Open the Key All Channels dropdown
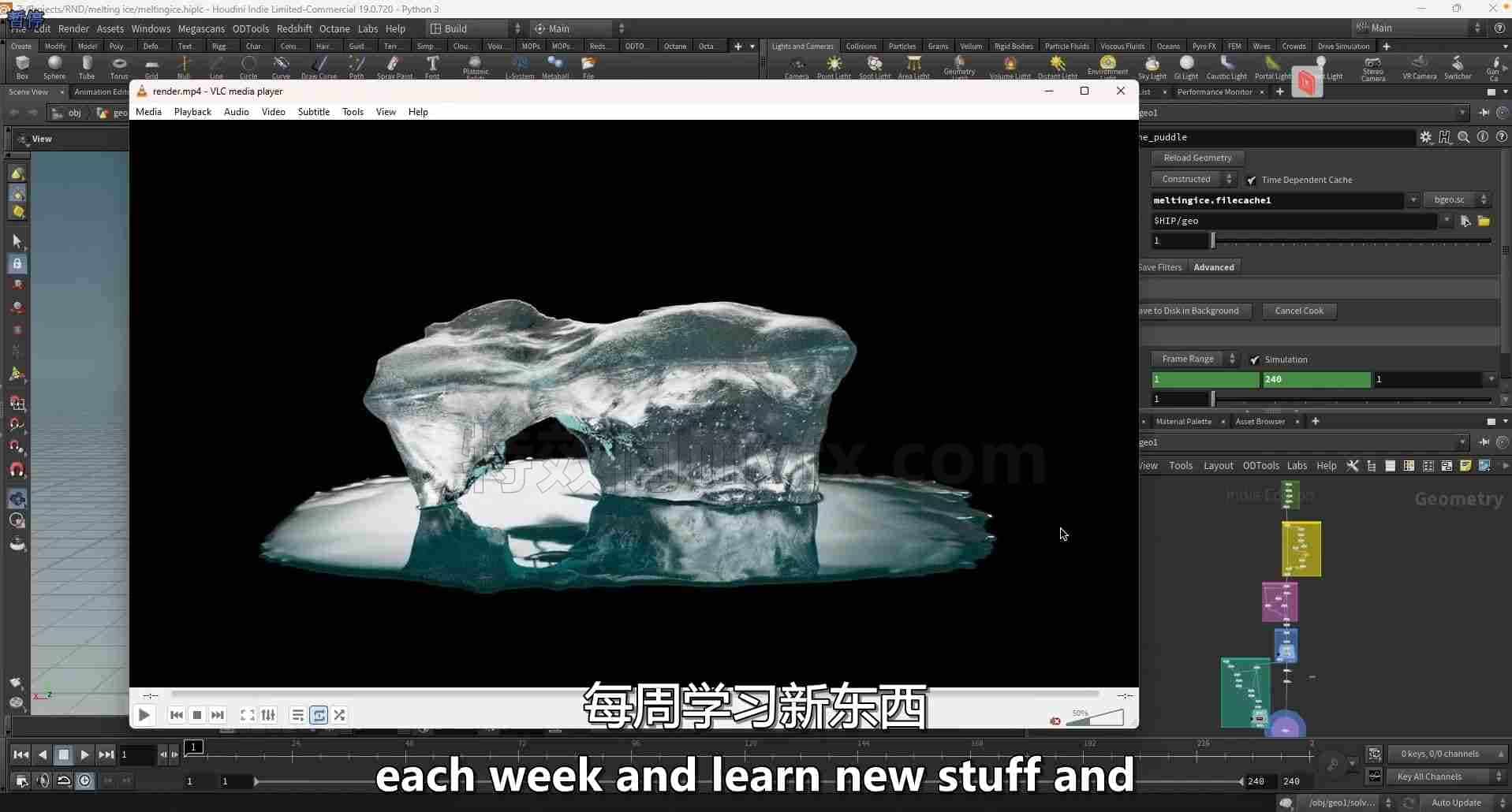Screen dimensions: 1512x812 [x=1447, y=777]
